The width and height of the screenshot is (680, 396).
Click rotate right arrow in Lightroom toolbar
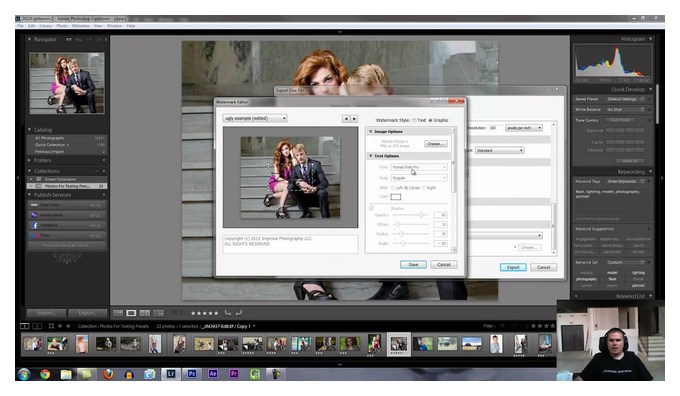coord(239,313)
